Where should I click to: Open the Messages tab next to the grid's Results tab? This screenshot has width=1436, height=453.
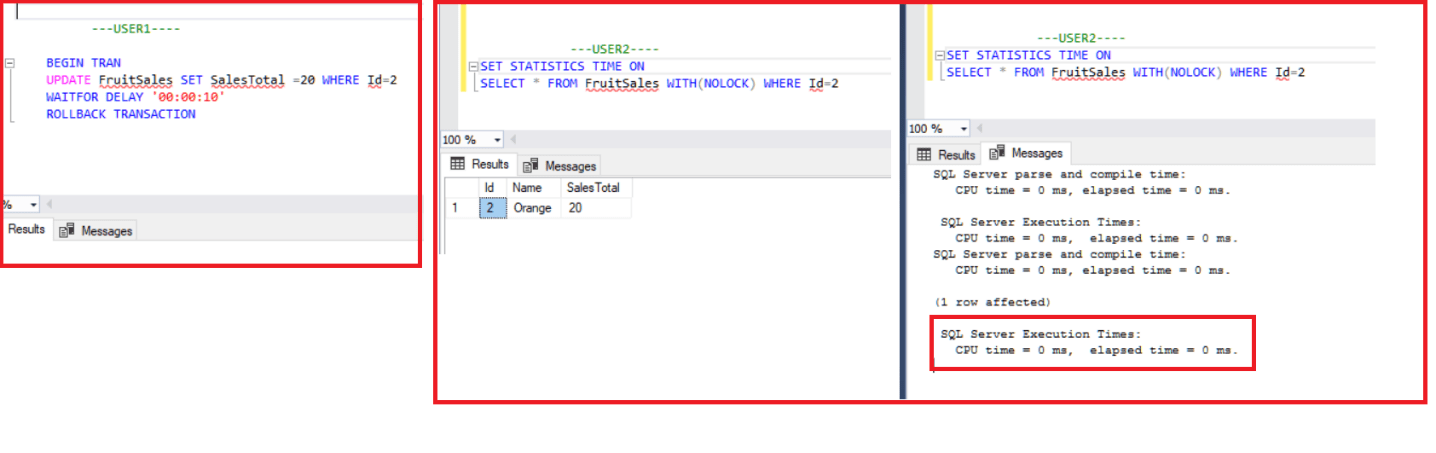click(x=559, y=166)
